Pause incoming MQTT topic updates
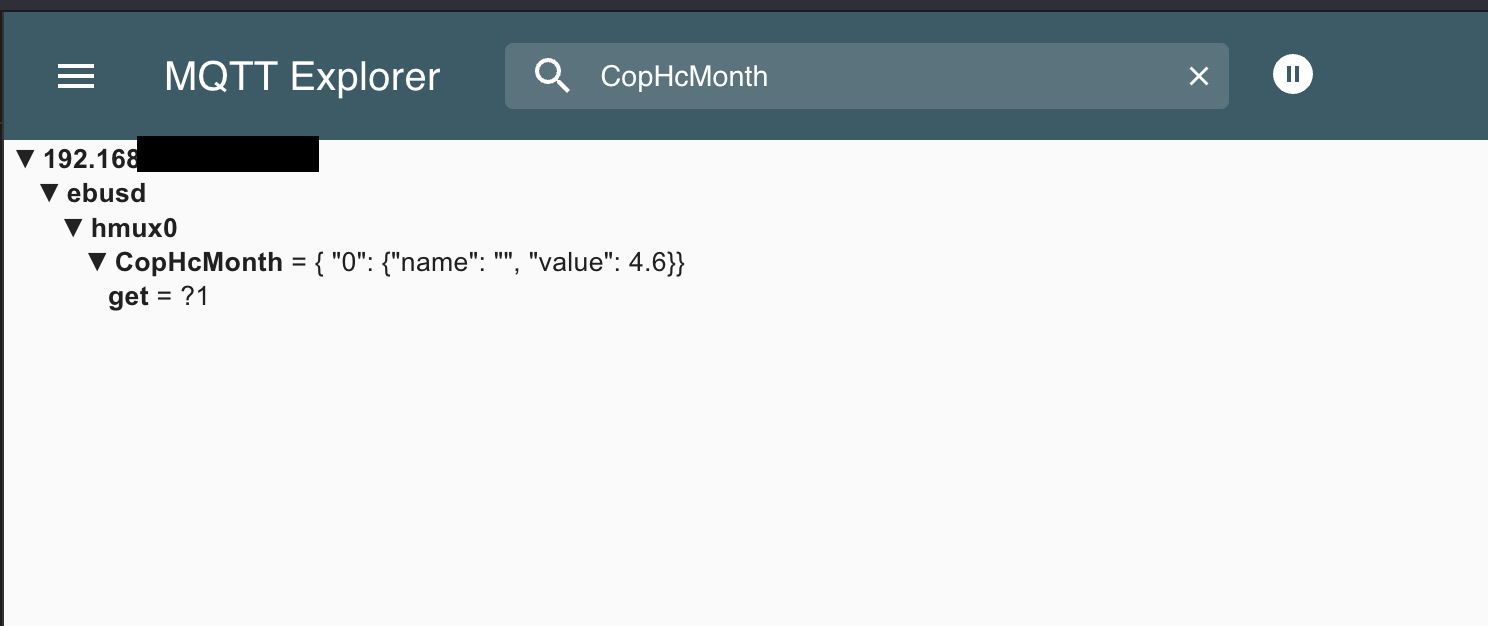 pyautogui.click(x=1292, y=74)
